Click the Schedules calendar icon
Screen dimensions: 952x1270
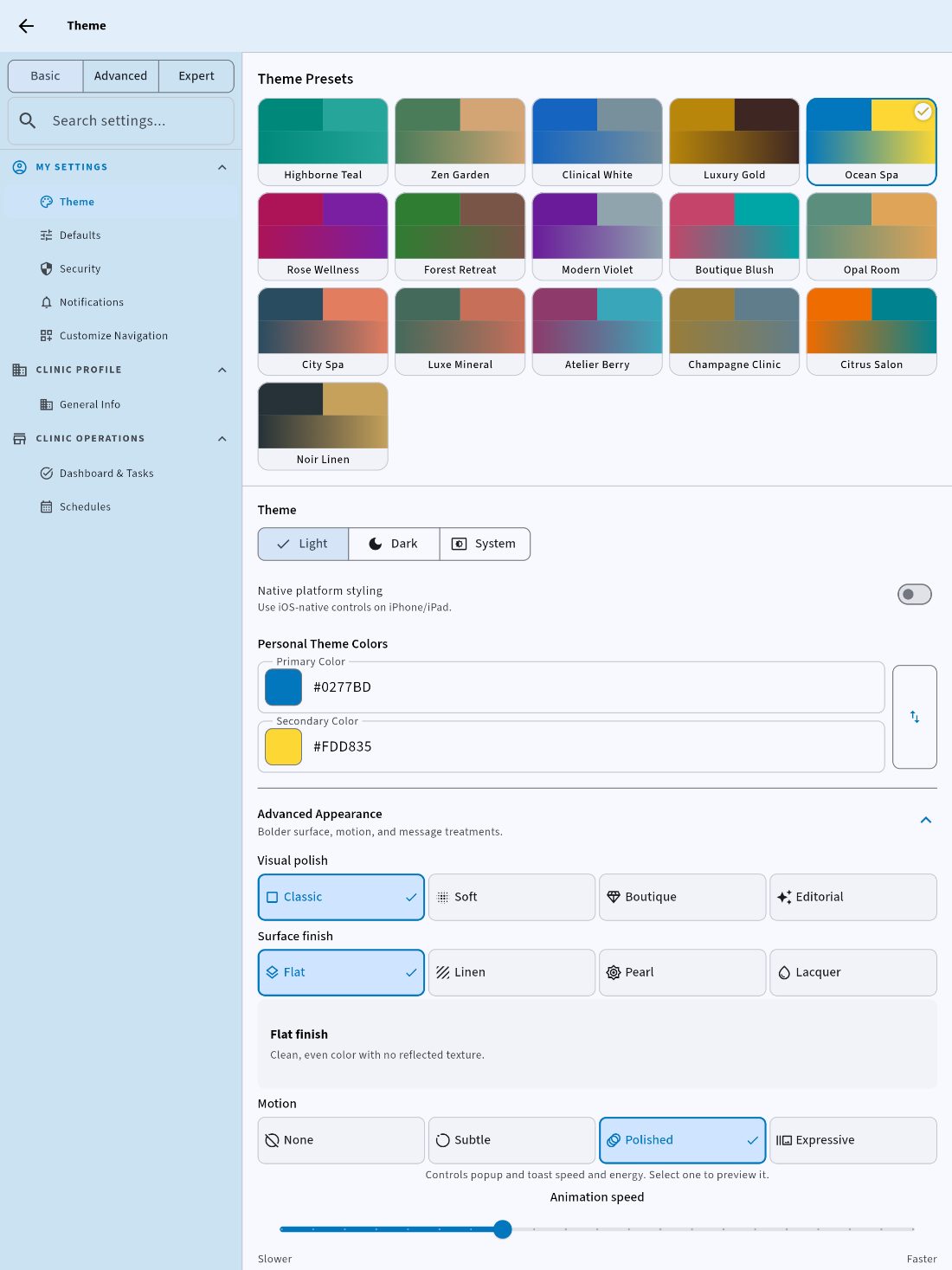click(x=47, y=507)
